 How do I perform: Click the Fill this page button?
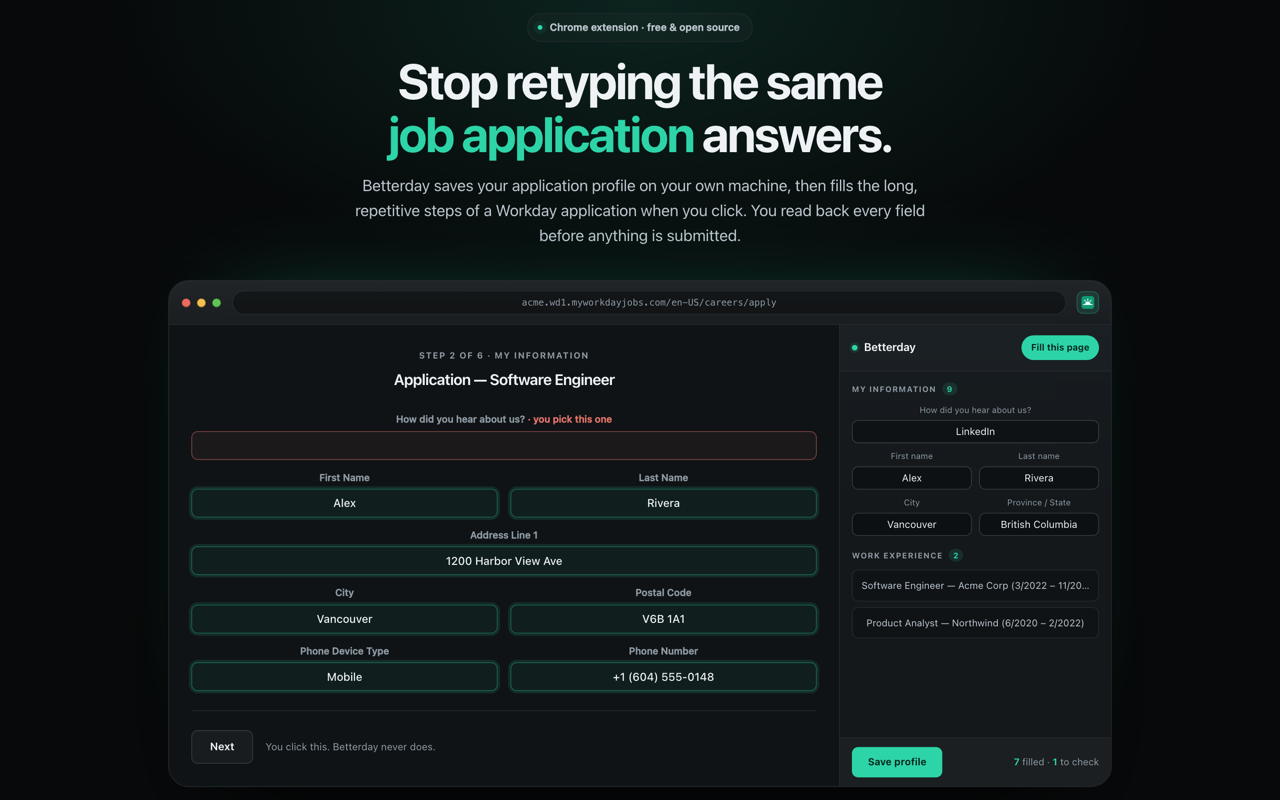(x=1060, y=347)
